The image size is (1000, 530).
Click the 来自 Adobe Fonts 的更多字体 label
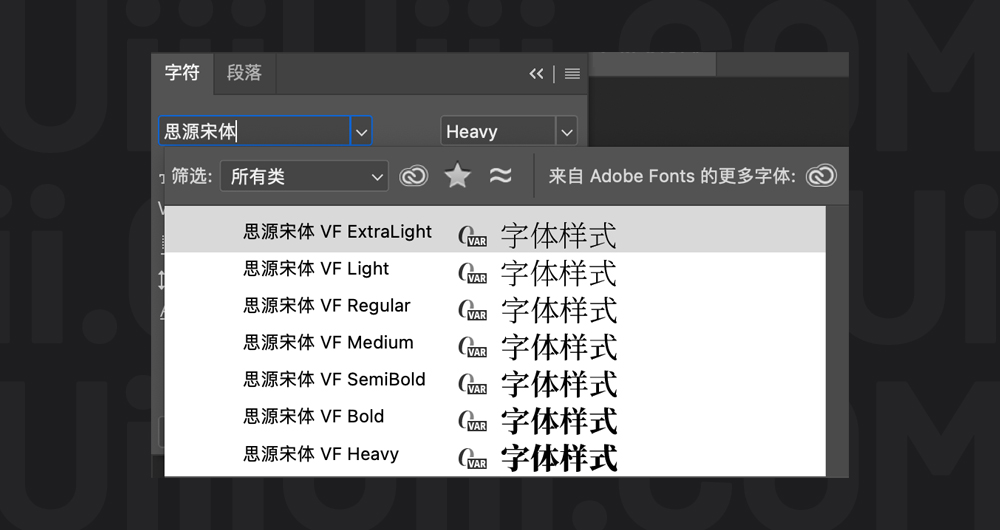(x=672, y=176)
